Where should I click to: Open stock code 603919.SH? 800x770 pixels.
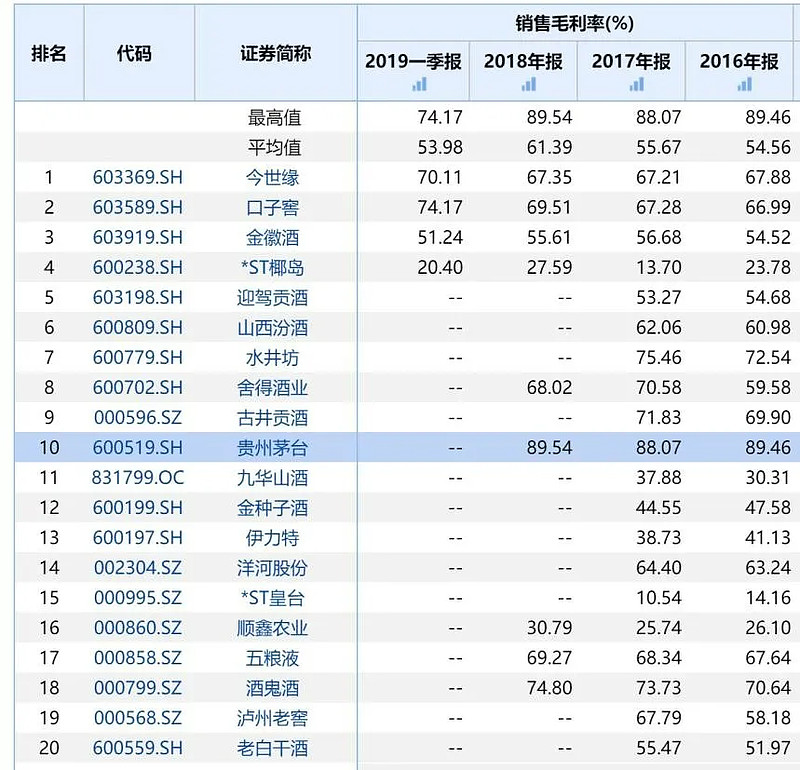[138, 237]
